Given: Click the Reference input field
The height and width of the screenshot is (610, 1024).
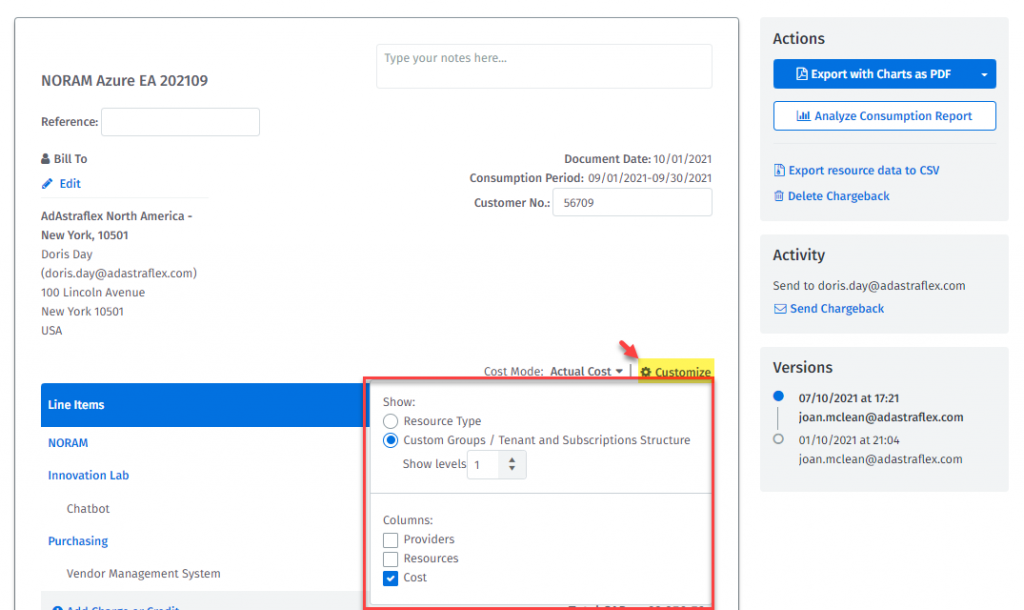Looking at the screenshot, I should 180,122.
